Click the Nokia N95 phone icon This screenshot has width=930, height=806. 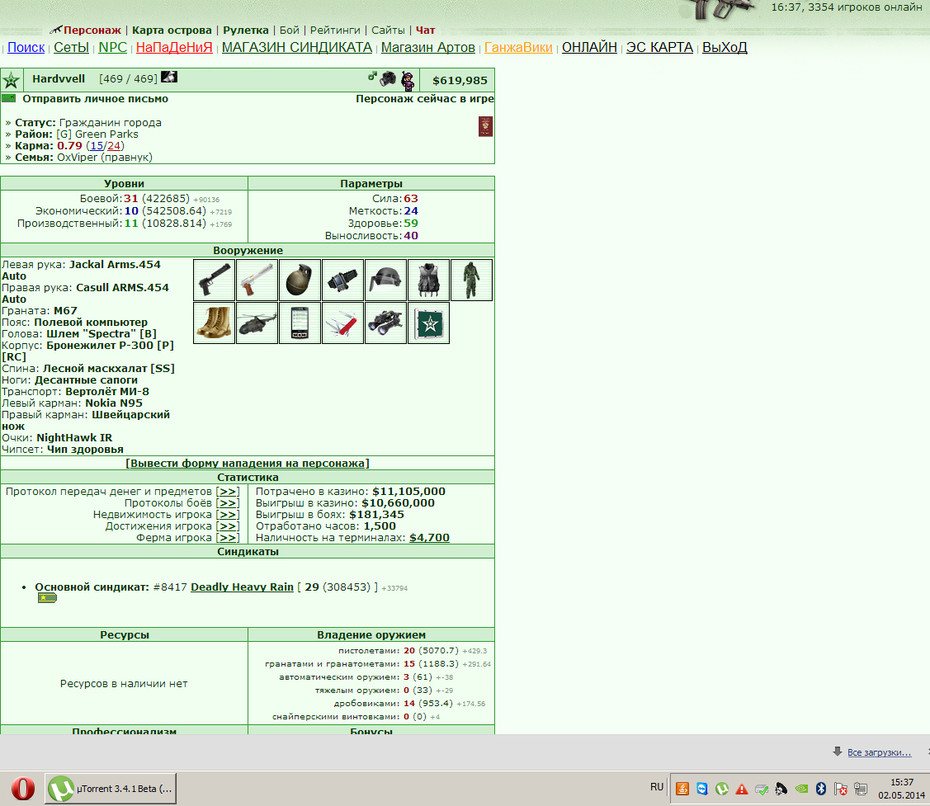pos(300,323)
